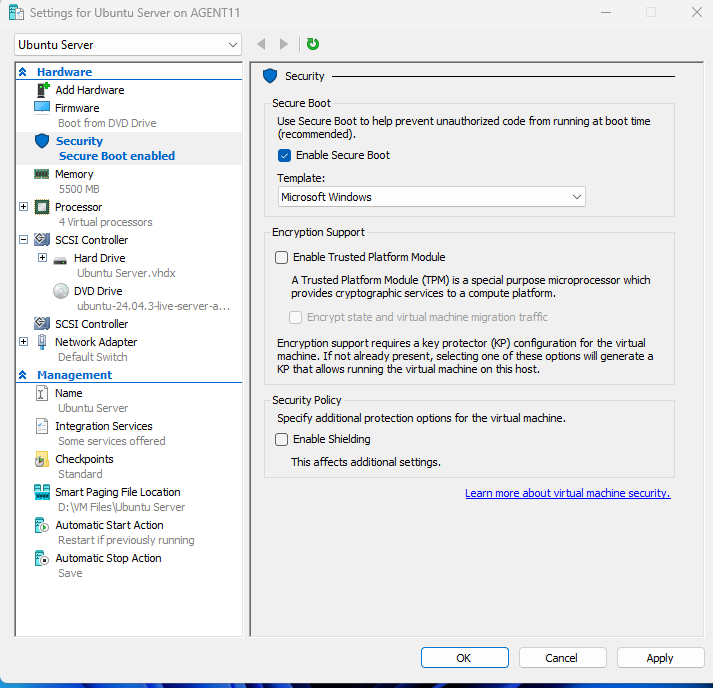Image resolution: width=713 pixels, height=688 pixels.
Task: Select the DVD Drive disc icon
Action: click(x=60, y=291)
